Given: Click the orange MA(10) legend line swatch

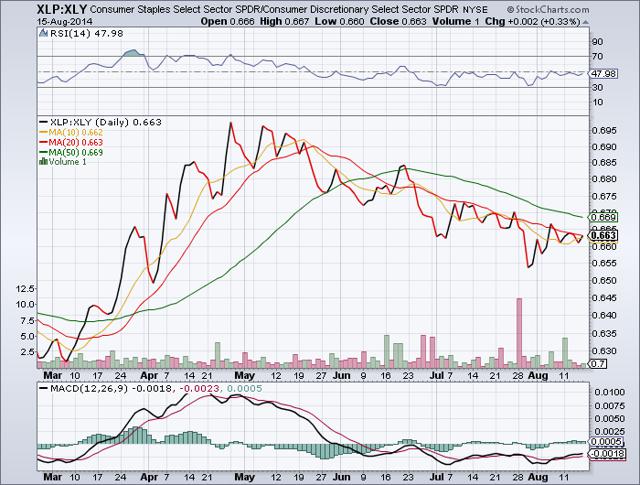Looking at the screenshot, I should (43, 132).
